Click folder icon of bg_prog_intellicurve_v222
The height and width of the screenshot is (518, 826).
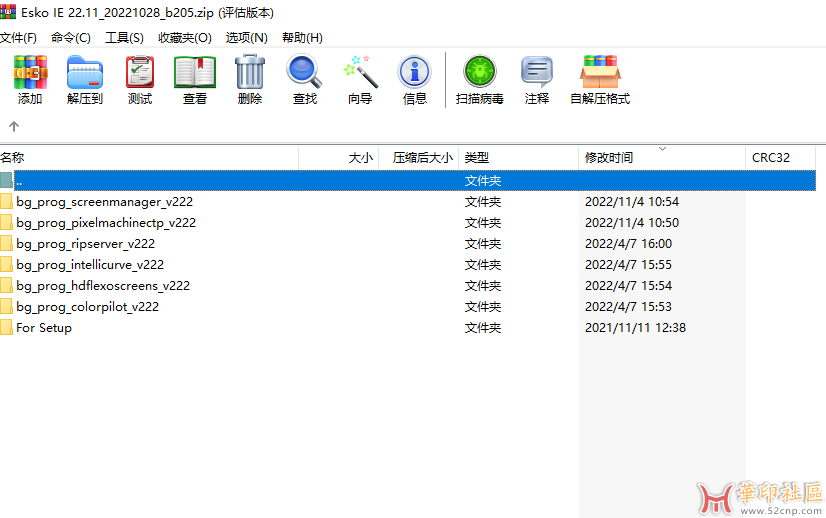point(6,265)
